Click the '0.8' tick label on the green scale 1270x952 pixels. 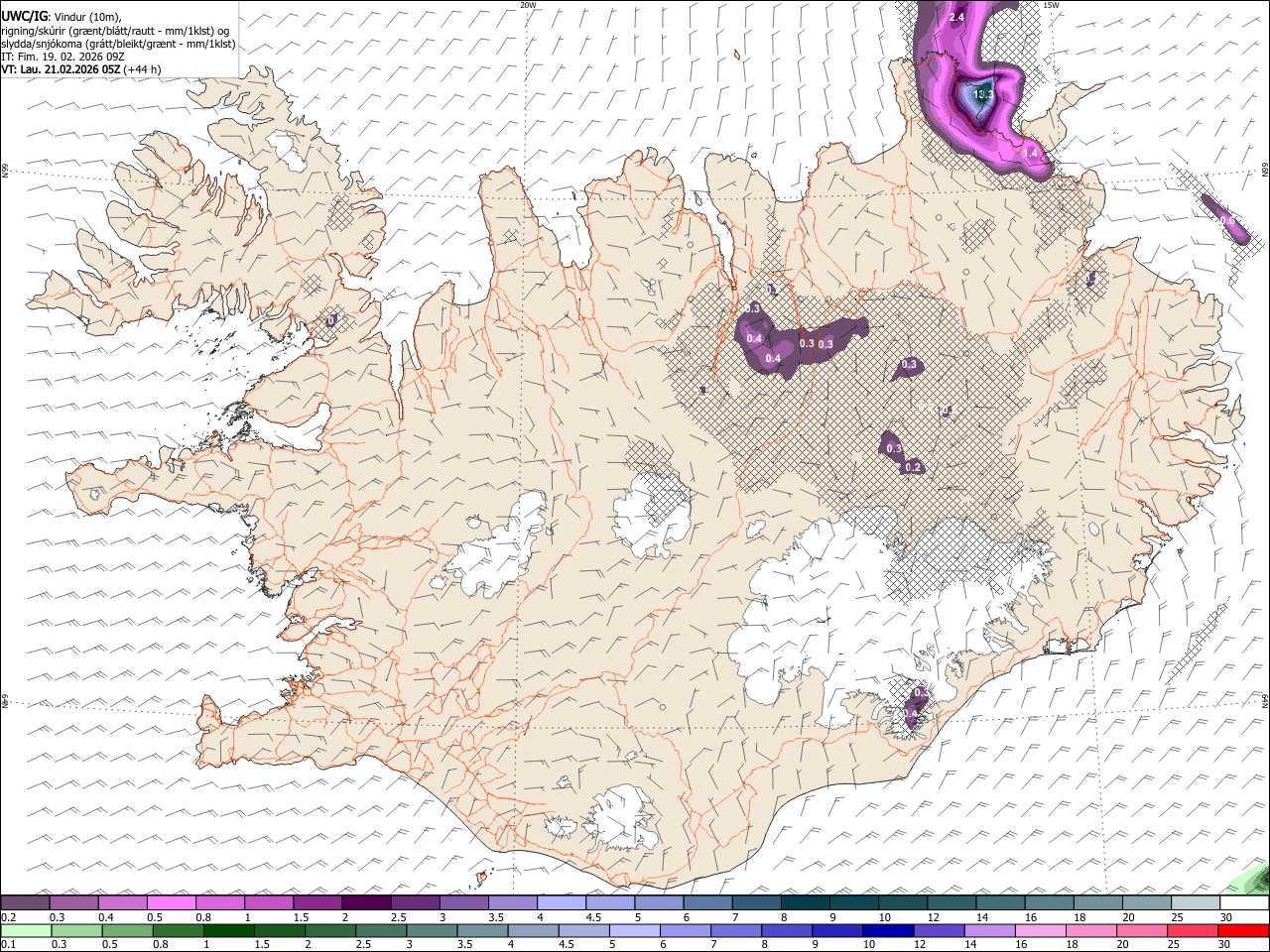coord(159,945)
